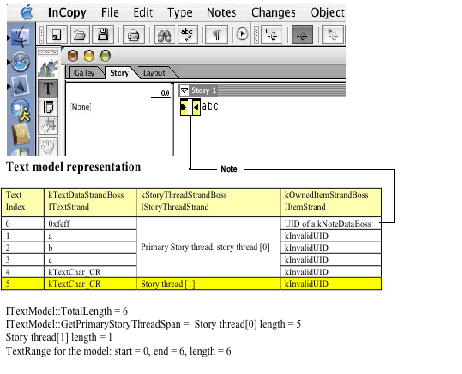The height and width of the screenshot is (374, 462).
Task: Click the TextRange for the model line
Action: (118, 351)
